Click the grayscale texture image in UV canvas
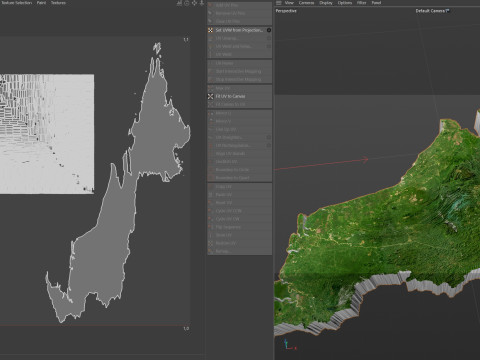The width and height of the screenshot is (480, 360). tap(47, 134)
